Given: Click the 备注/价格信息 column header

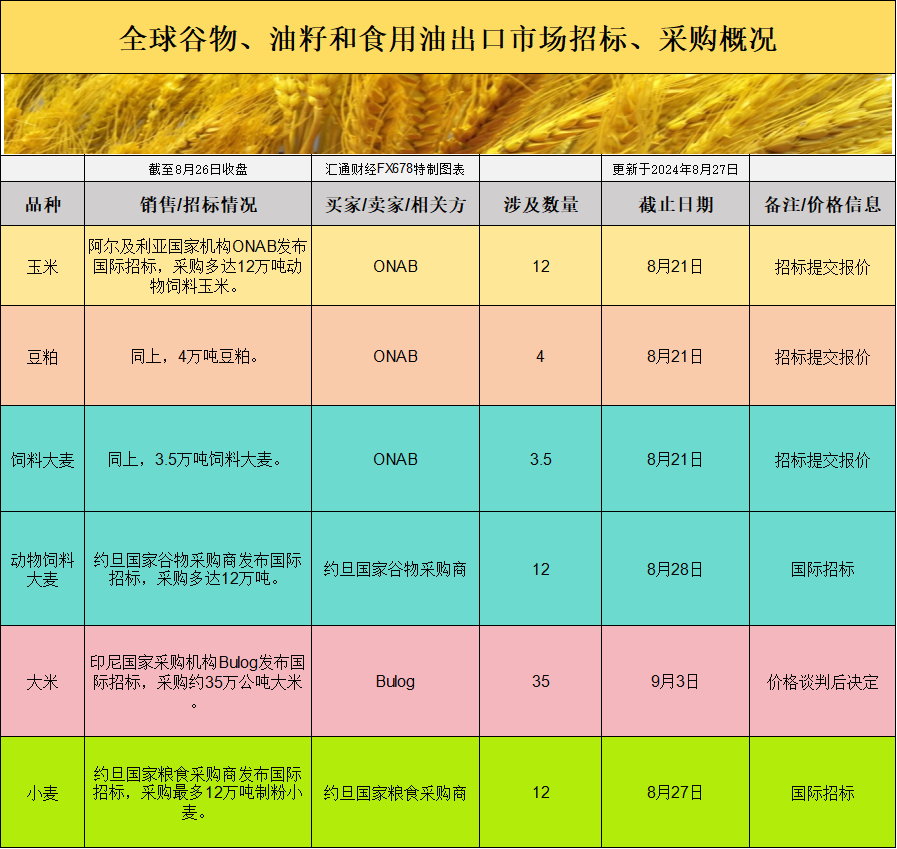Looking at the screenshot, I should pos(823,204).
